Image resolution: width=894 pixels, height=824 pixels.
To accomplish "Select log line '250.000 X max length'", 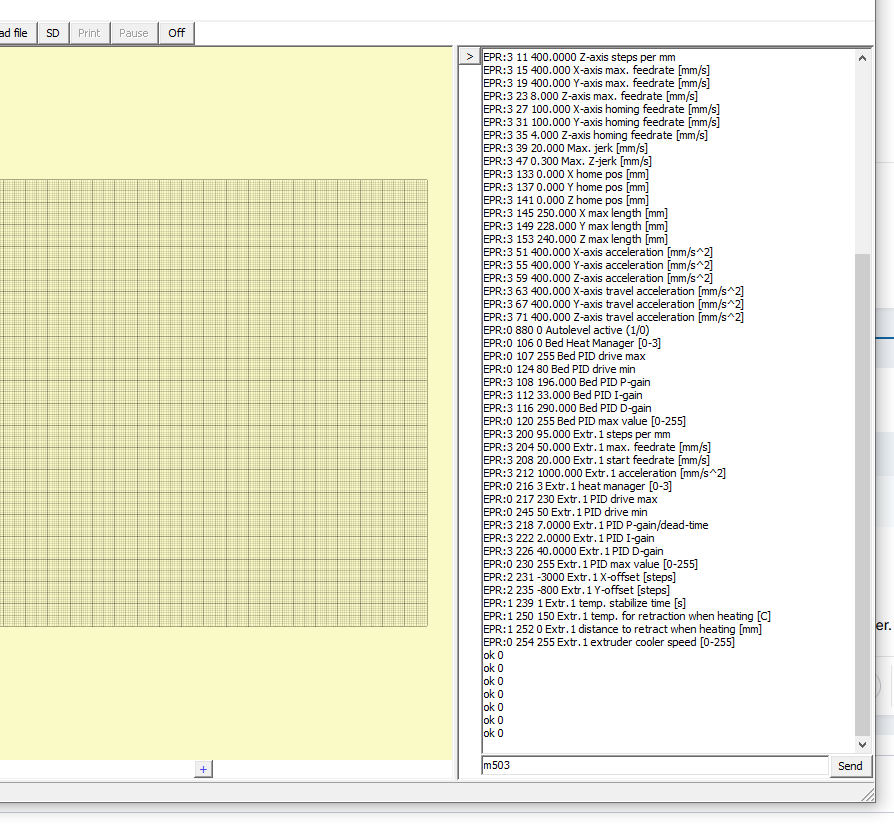I will pos(575,213).
